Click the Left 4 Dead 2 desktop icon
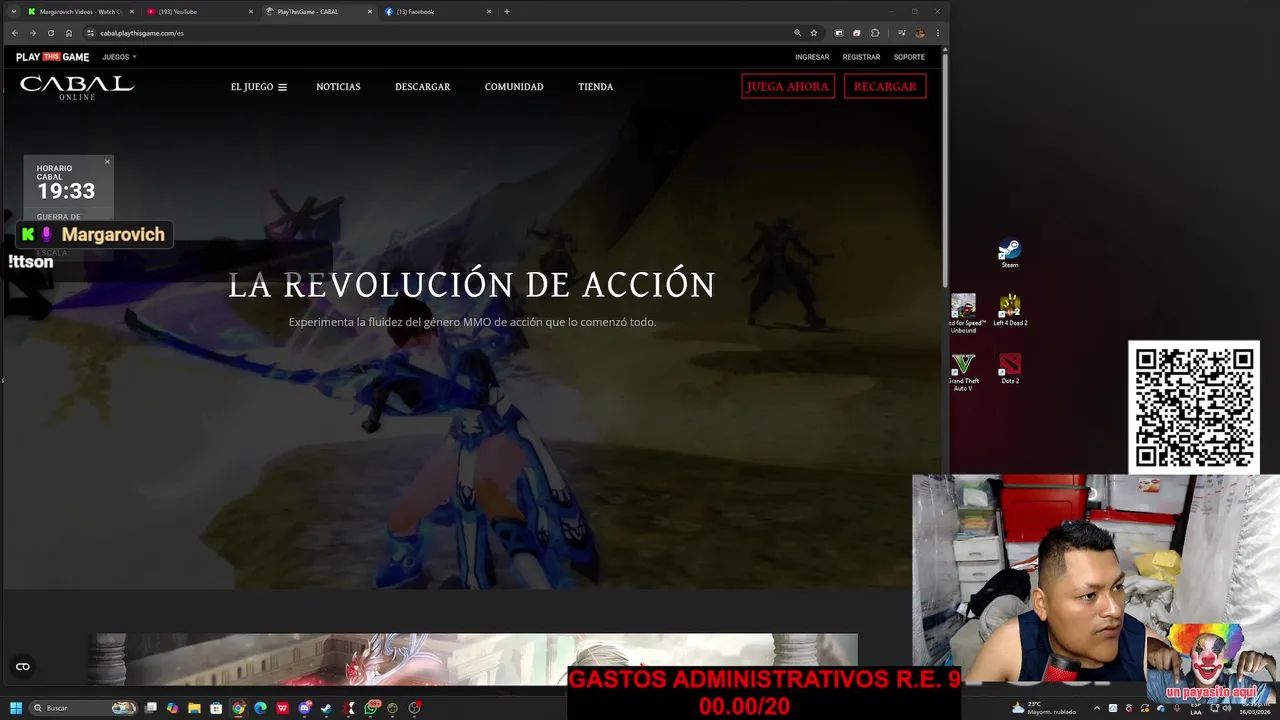The height and width of the screenshot is (720, 1280). (x=1010, y=311)
